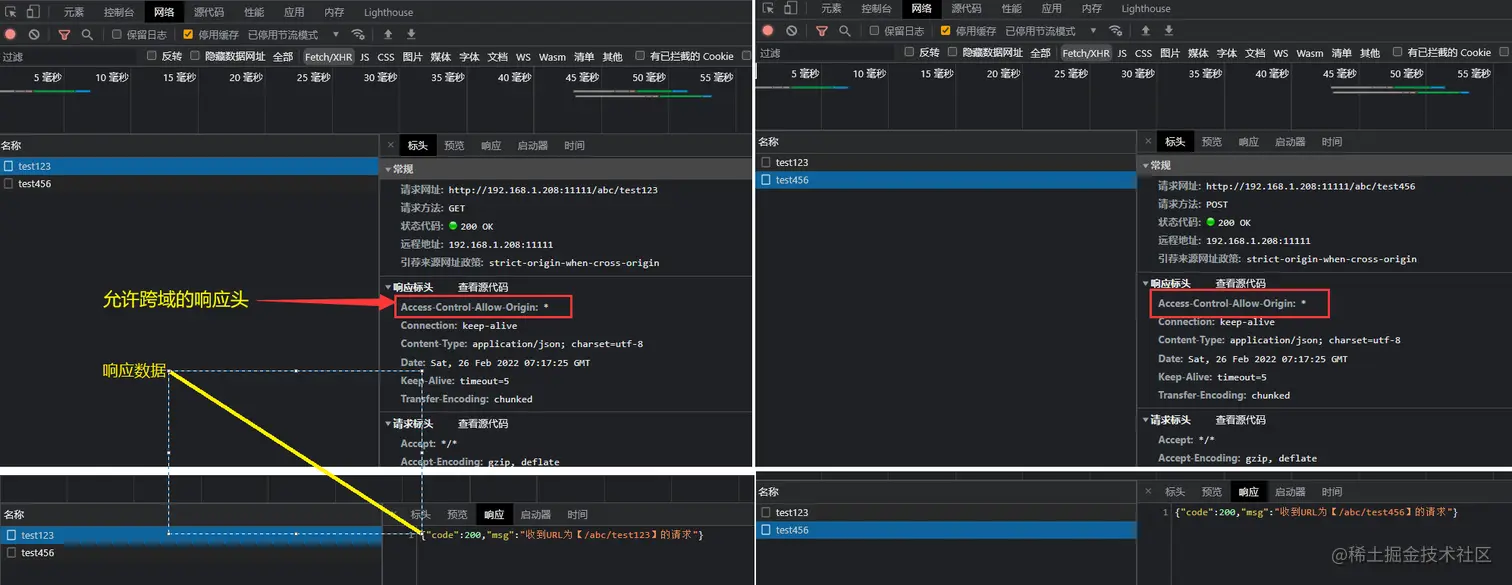Click the 过滤 filter input in upper-right DevTools
The height and width of the screenshot is (585, 1512).
827,53
